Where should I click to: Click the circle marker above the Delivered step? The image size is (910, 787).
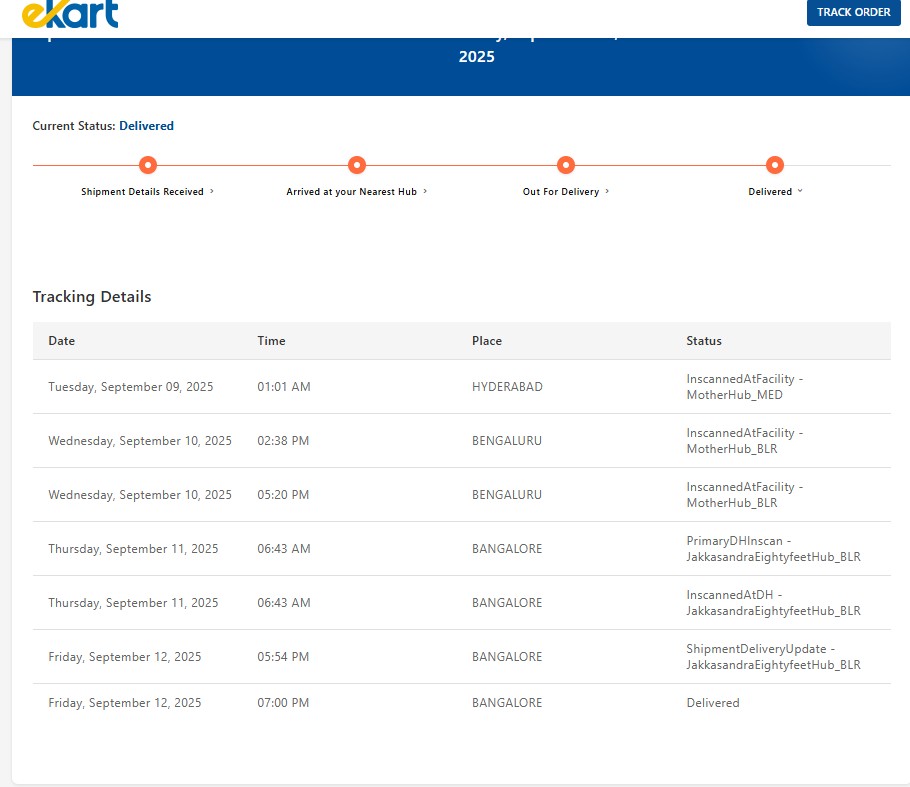775,165
